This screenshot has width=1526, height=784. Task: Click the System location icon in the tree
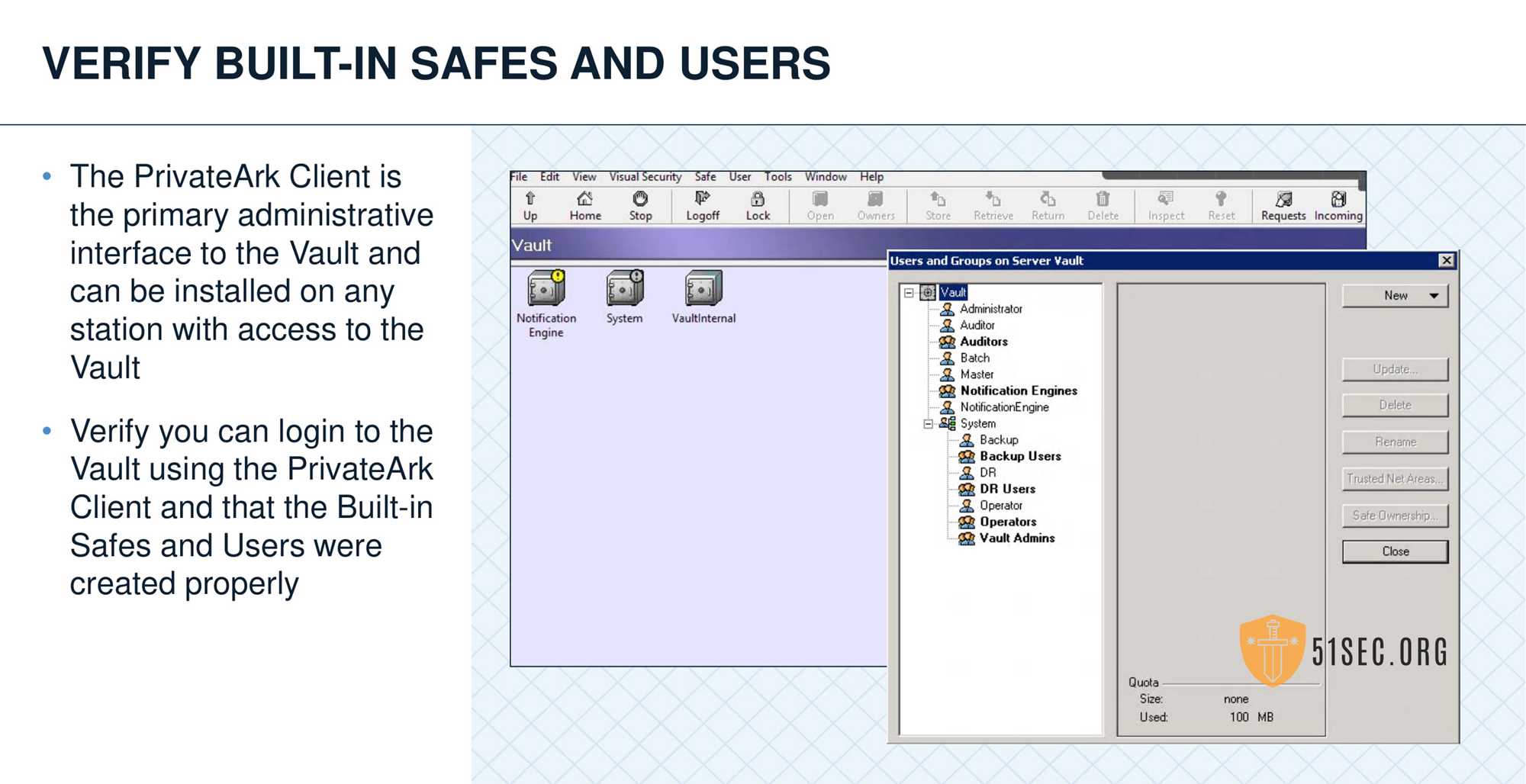pyautogui.click(x=947, y=423)
